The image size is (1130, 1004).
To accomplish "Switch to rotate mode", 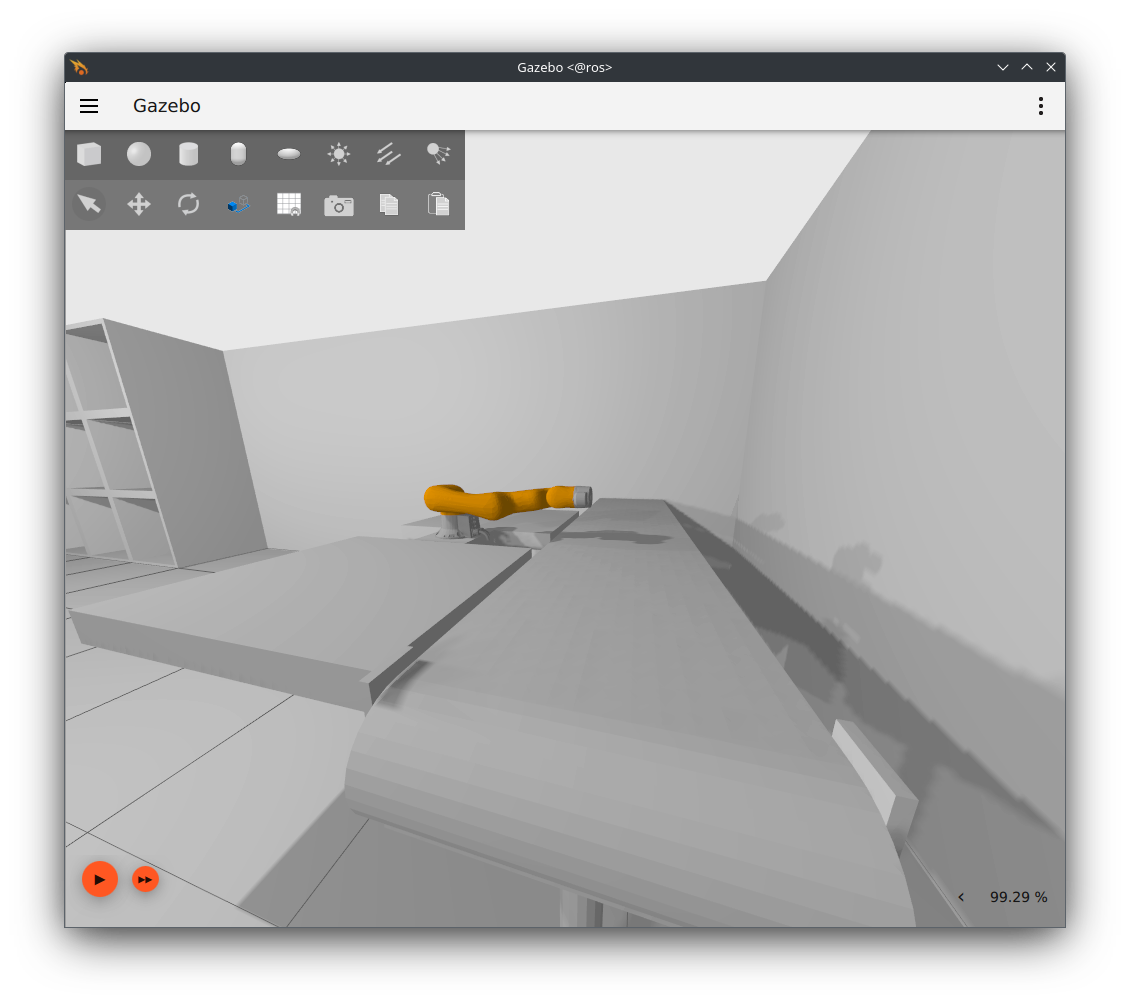I will click(189, 204).
